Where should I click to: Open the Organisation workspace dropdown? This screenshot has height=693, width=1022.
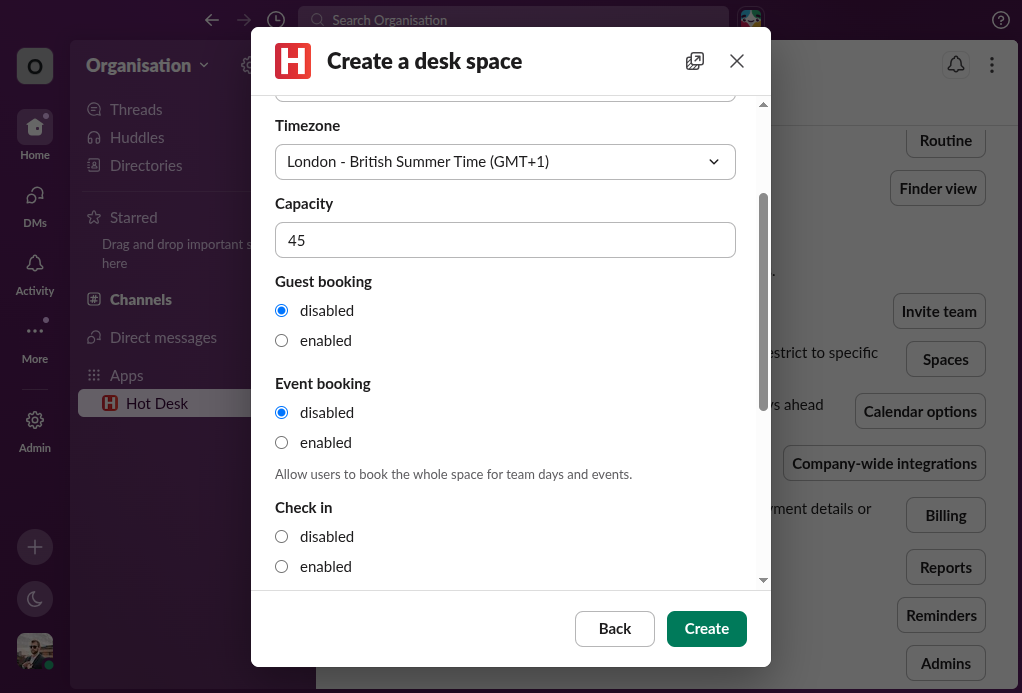tap(147, 65)
